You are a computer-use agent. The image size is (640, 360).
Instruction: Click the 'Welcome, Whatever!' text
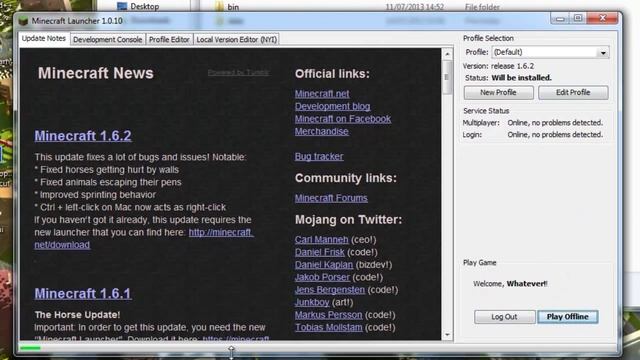coord(510,284)
